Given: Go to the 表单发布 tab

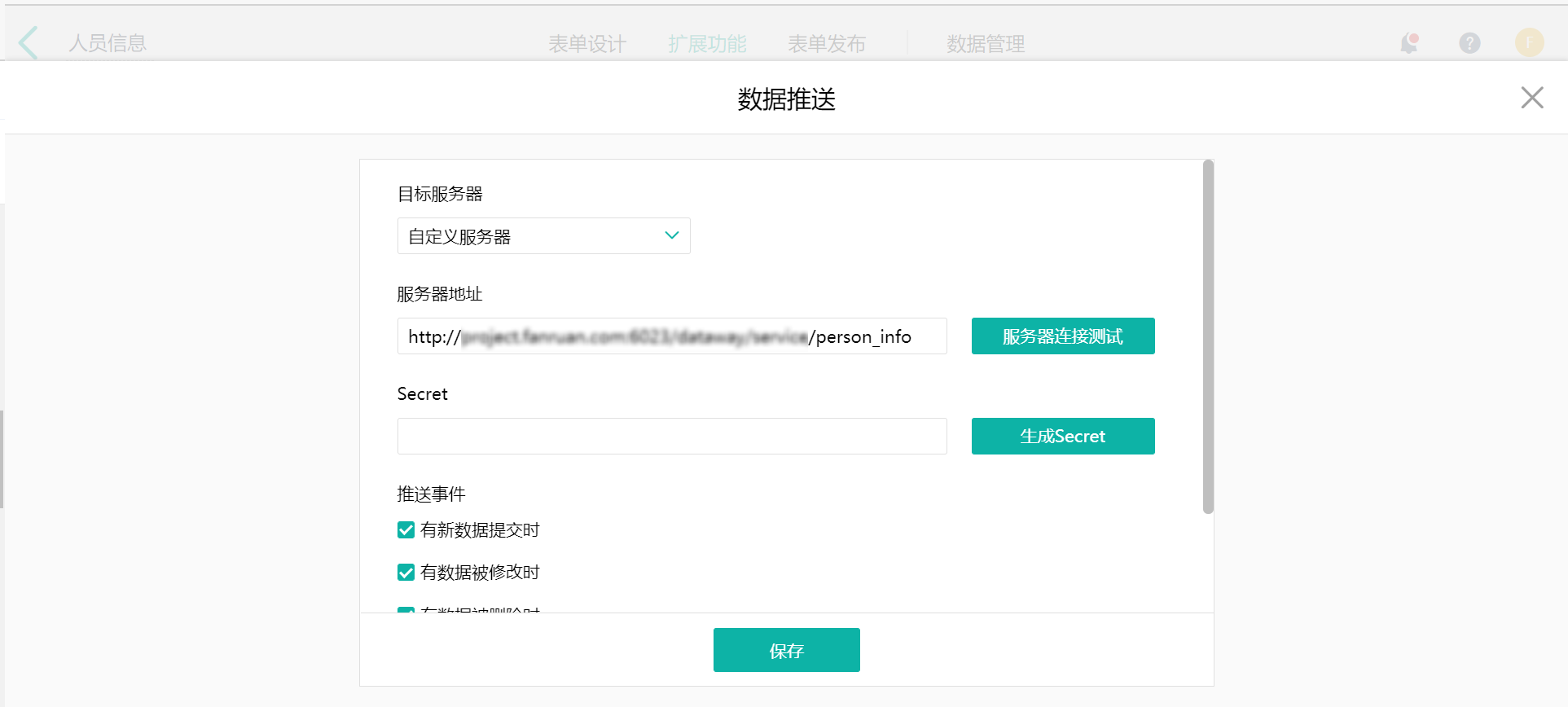Looking at the screenshot, I should [x=827, y=44].
